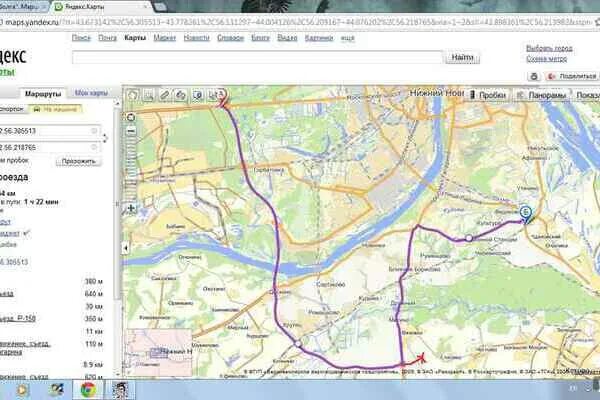
Task: Select the 'На машине' by-car mode
Action: pyautogui.click(x=56, y=109)
